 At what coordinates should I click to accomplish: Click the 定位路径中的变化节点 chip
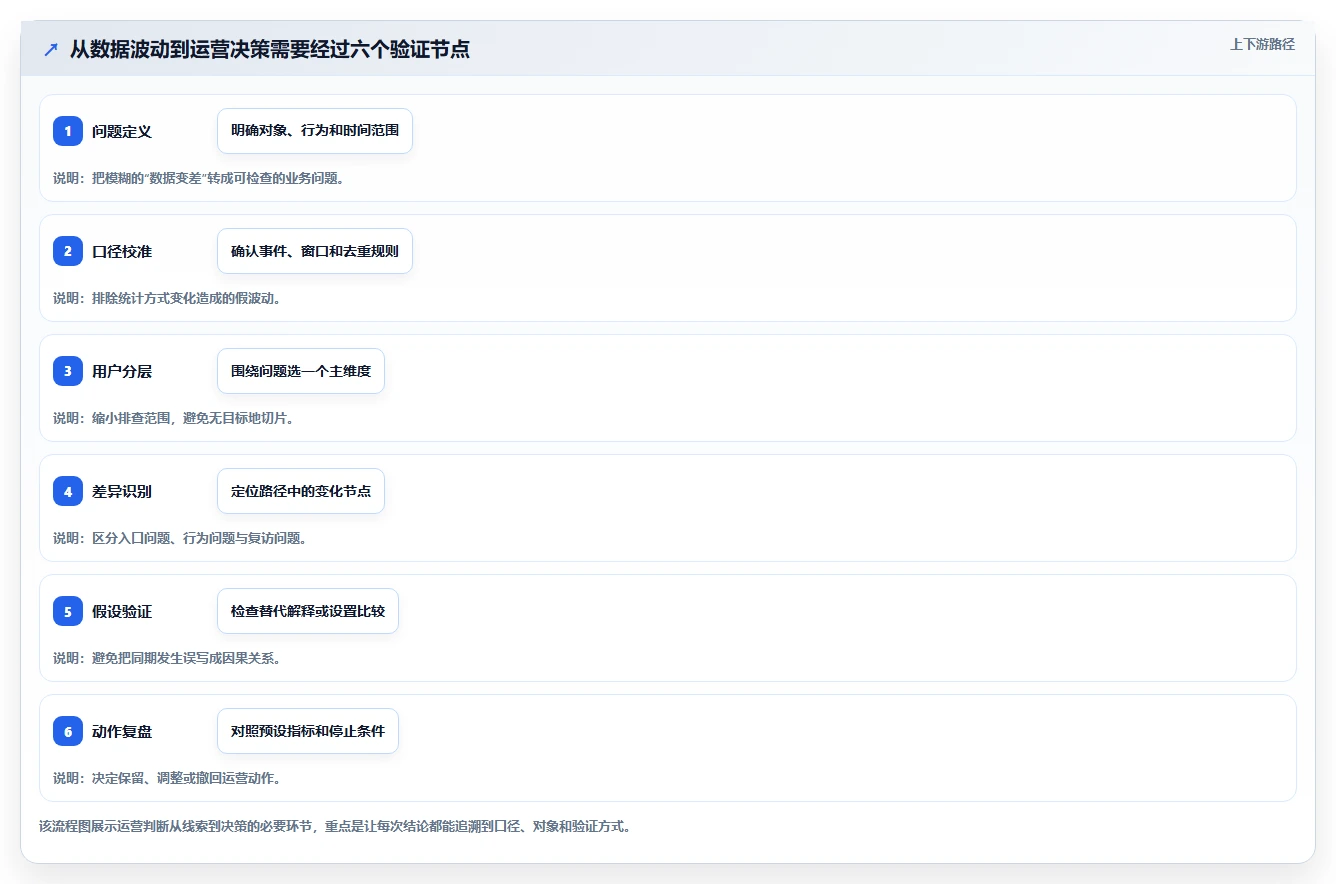301,491
